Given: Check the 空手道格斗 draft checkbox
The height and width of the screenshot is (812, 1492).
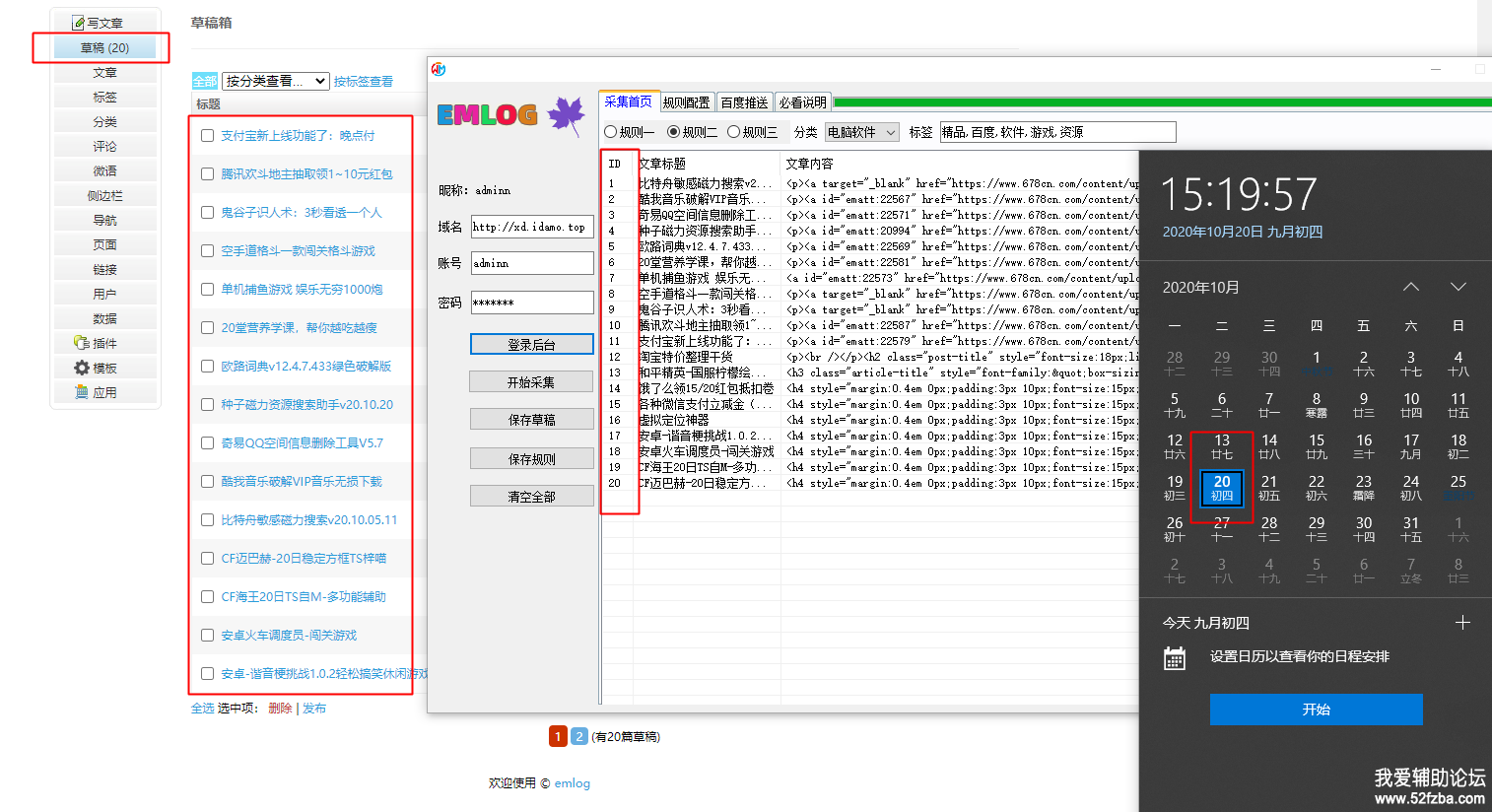Looking at the screenshot, I should (207, 250).
